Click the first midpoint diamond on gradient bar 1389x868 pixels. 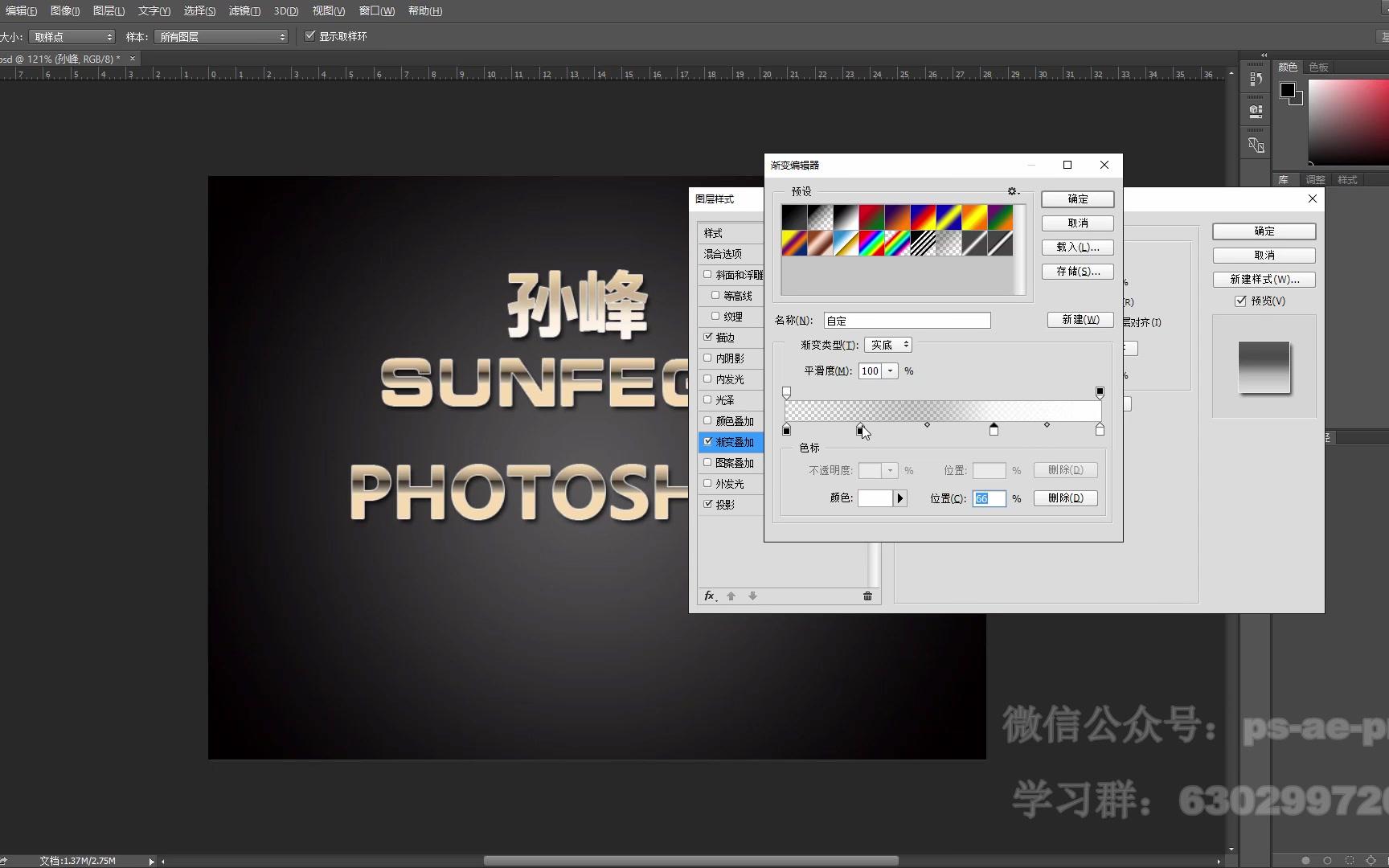click(x=927, y=424)
